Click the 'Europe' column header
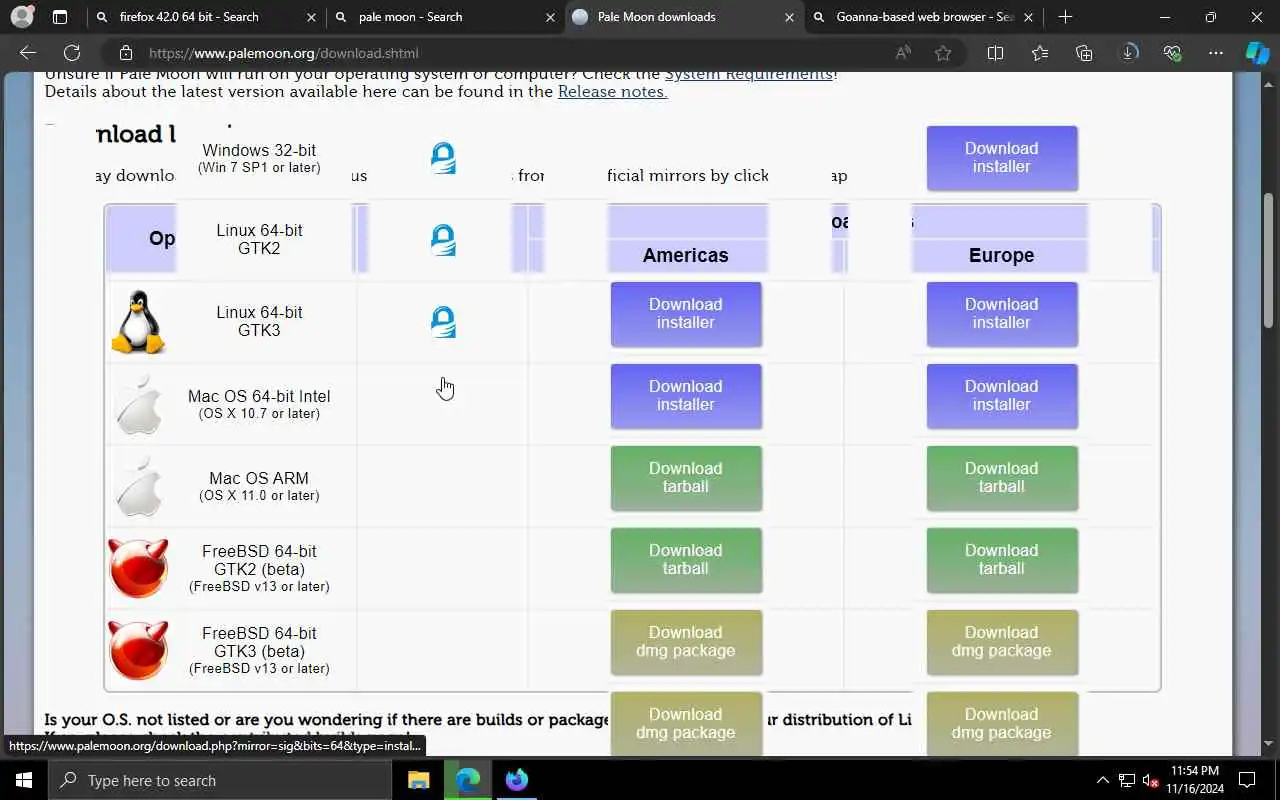Screen dimensions: 1280x800 tap(1002, 255)
